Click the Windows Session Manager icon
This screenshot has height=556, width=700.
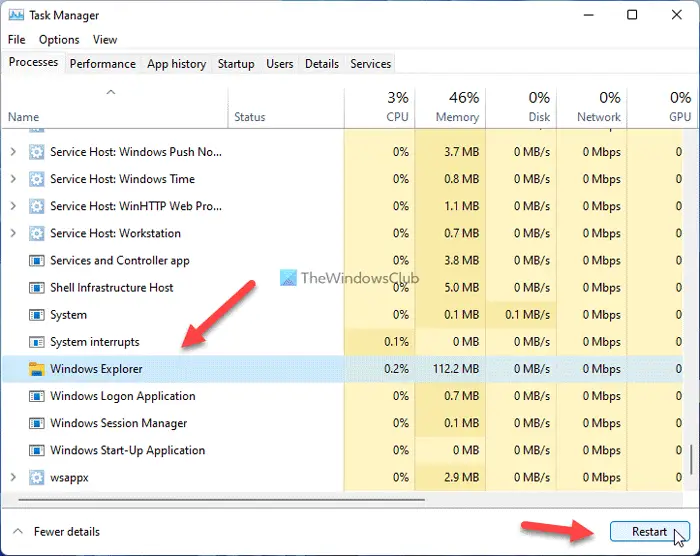click(x=37, y=423)
